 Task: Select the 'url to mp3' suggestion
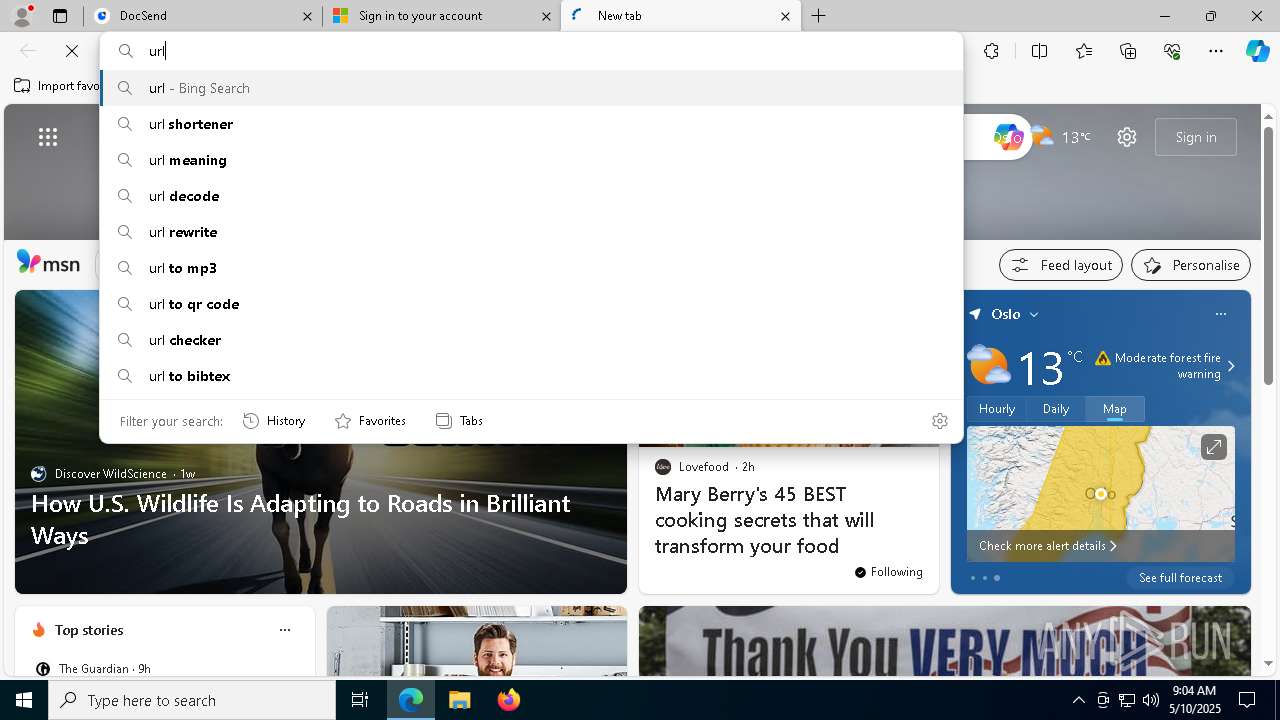[x=531, y=268]
